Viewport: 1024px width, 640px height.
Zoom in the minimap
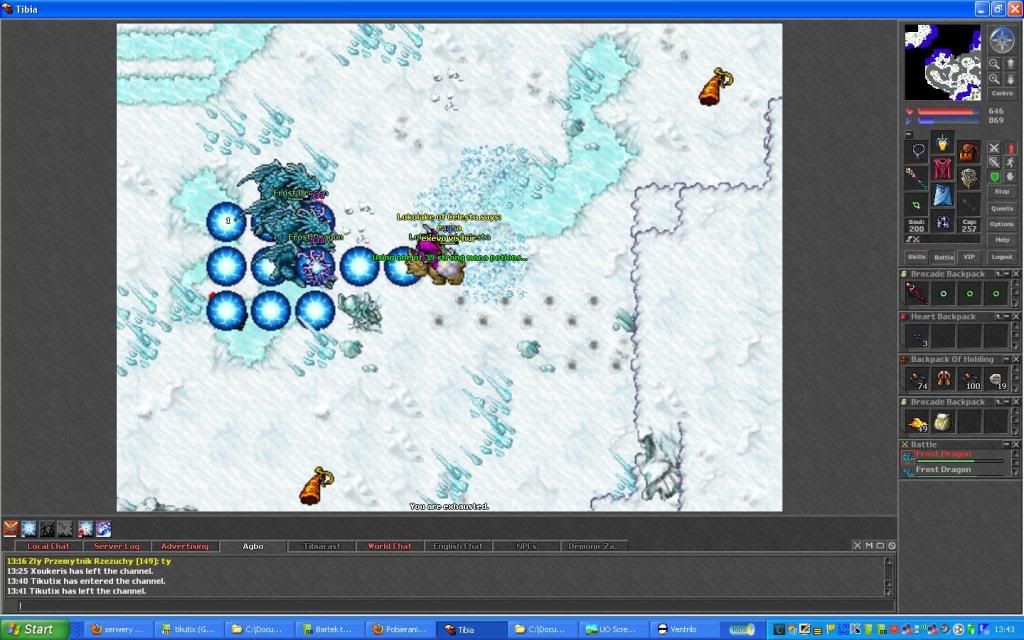tap(994, 78)
